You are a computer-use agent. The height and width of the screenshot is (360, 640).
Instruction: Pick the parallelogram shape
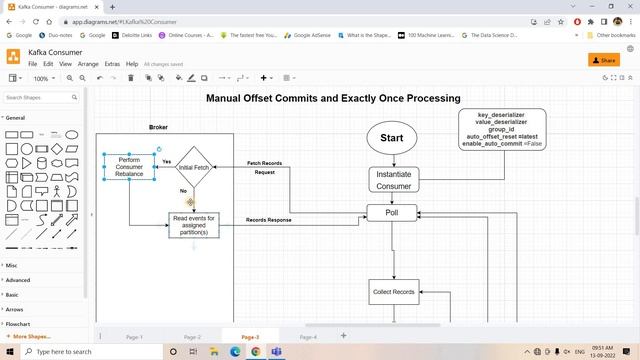coord(72,149)
